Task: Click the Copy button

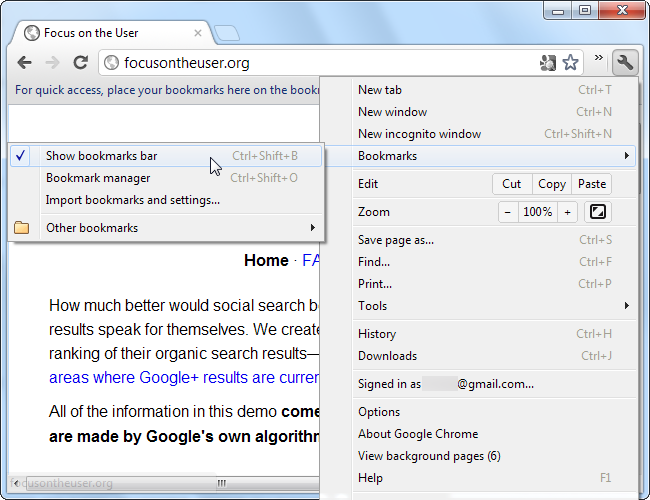Action: coord(552,184)
